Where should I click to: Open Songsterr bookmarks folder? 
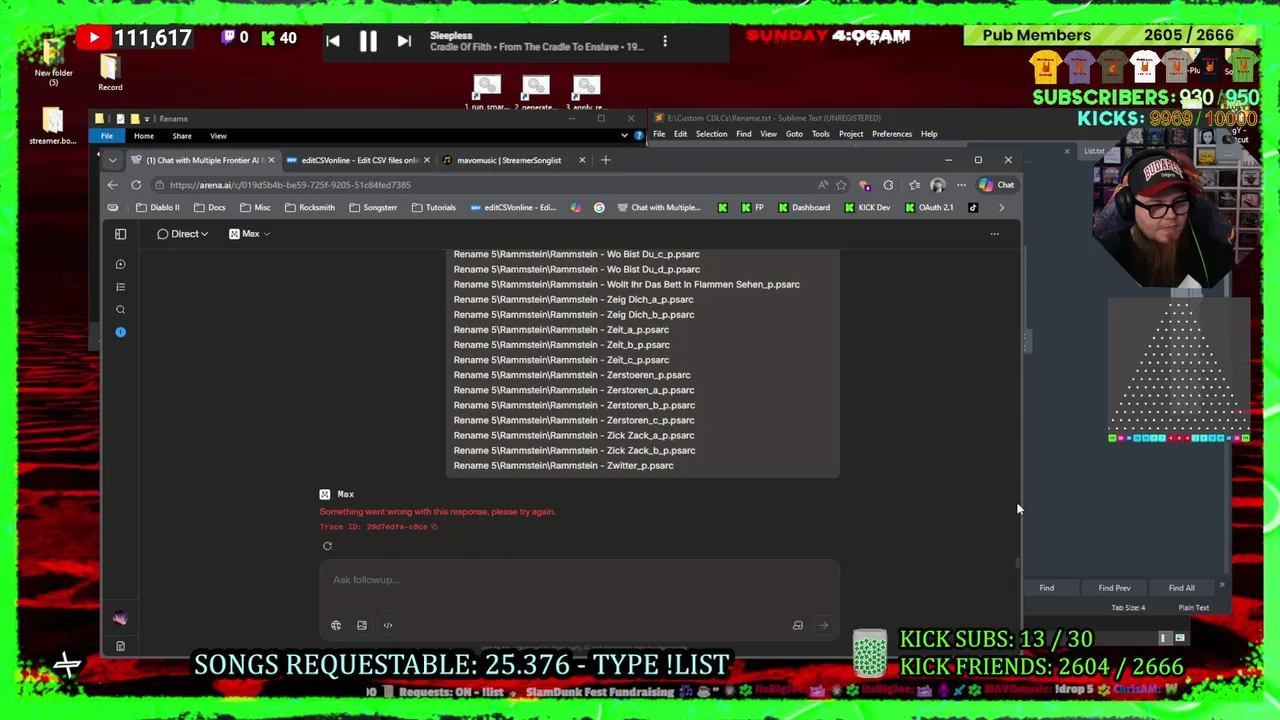372,208
